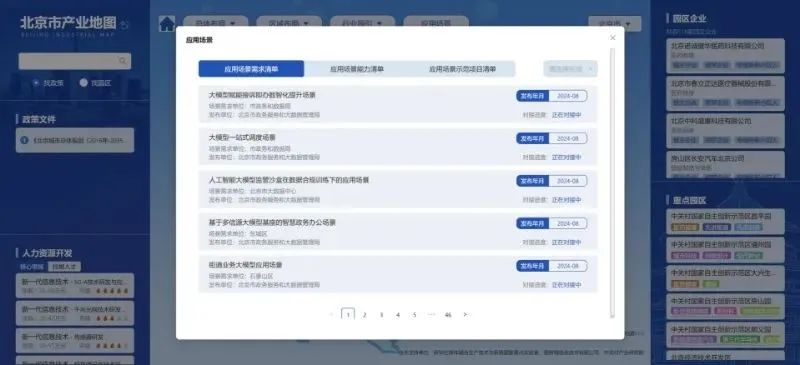Click info icon on policy file item

coord(24,140)
